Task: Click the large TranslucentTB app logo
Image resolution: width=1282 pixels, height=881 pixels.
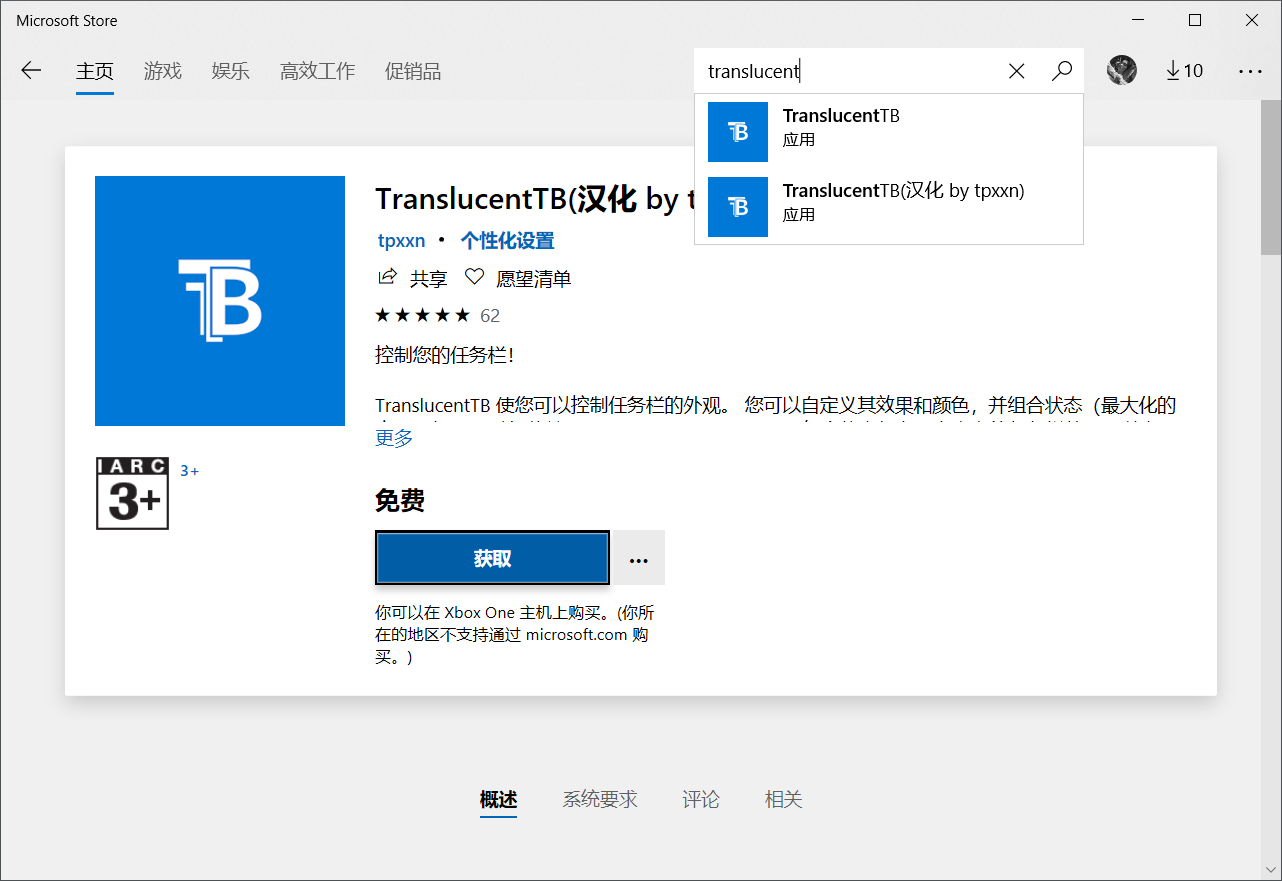Action: click(x=220, y=301)
